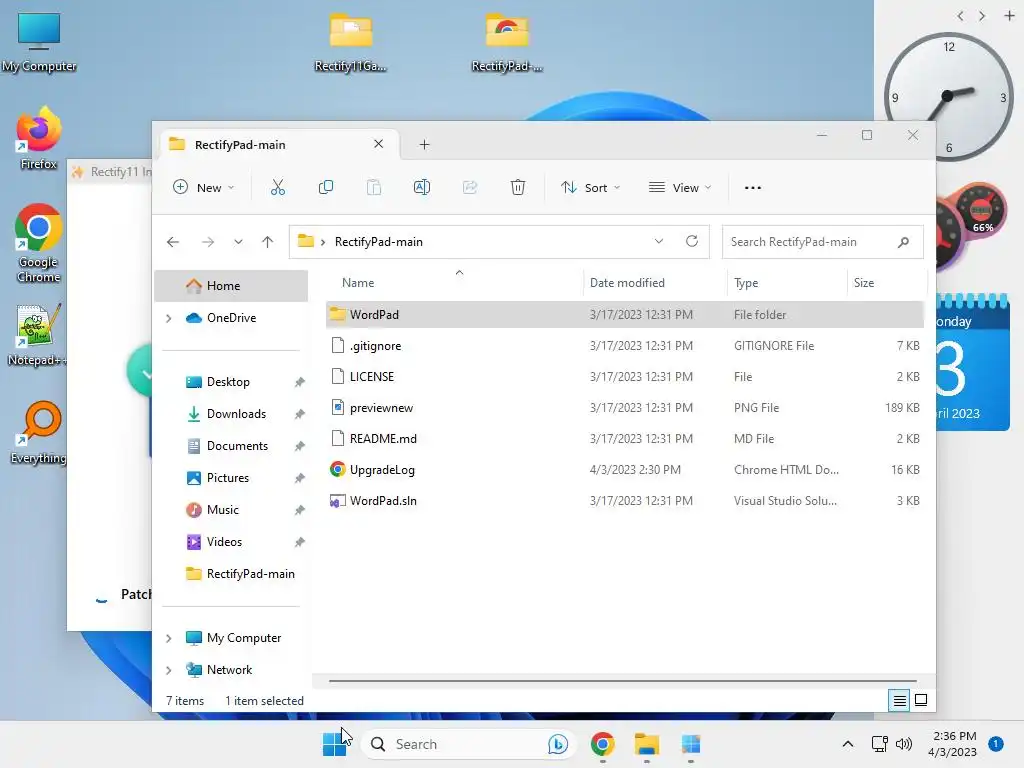This screenshot has width=1024, height=768.
Task: Select the RectifyPad-... desktop folder
Action: pyautogui.click(x=507, y=42)
